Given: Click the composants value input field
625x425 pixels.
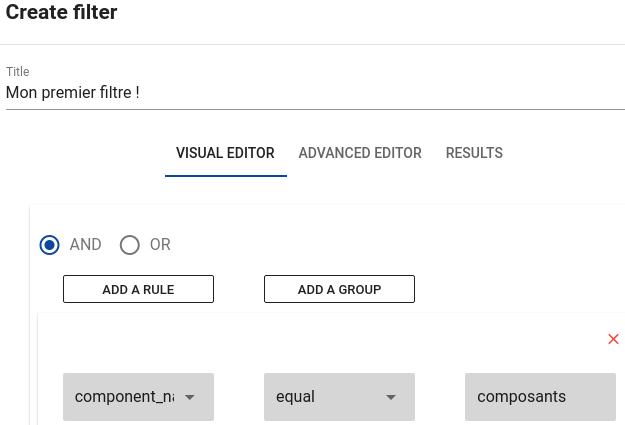Looking at the screenshot, I should click(540, 397).
